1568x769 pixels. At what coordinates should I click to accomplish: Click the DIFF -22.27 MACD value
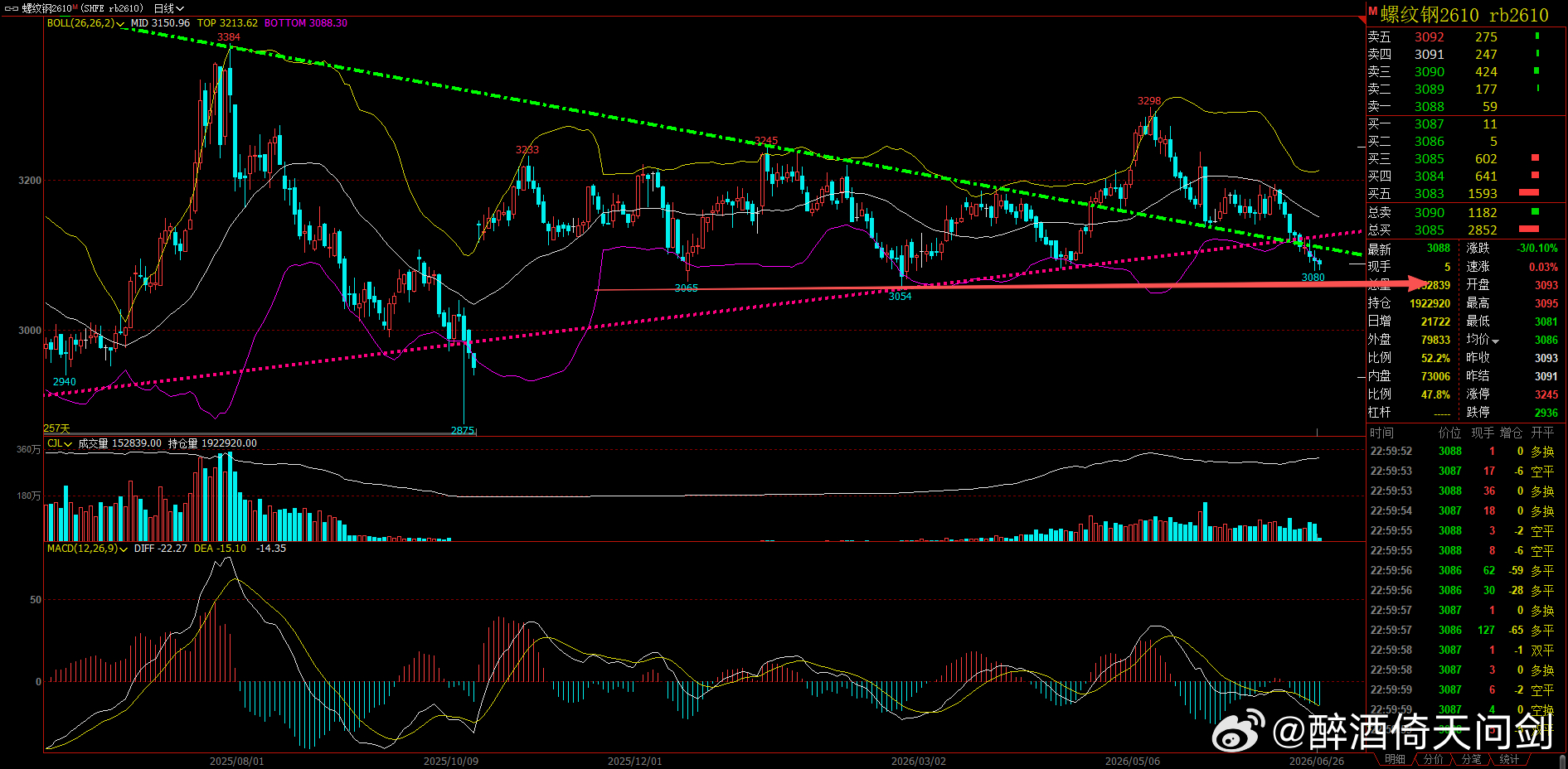(x=160, y=549)
